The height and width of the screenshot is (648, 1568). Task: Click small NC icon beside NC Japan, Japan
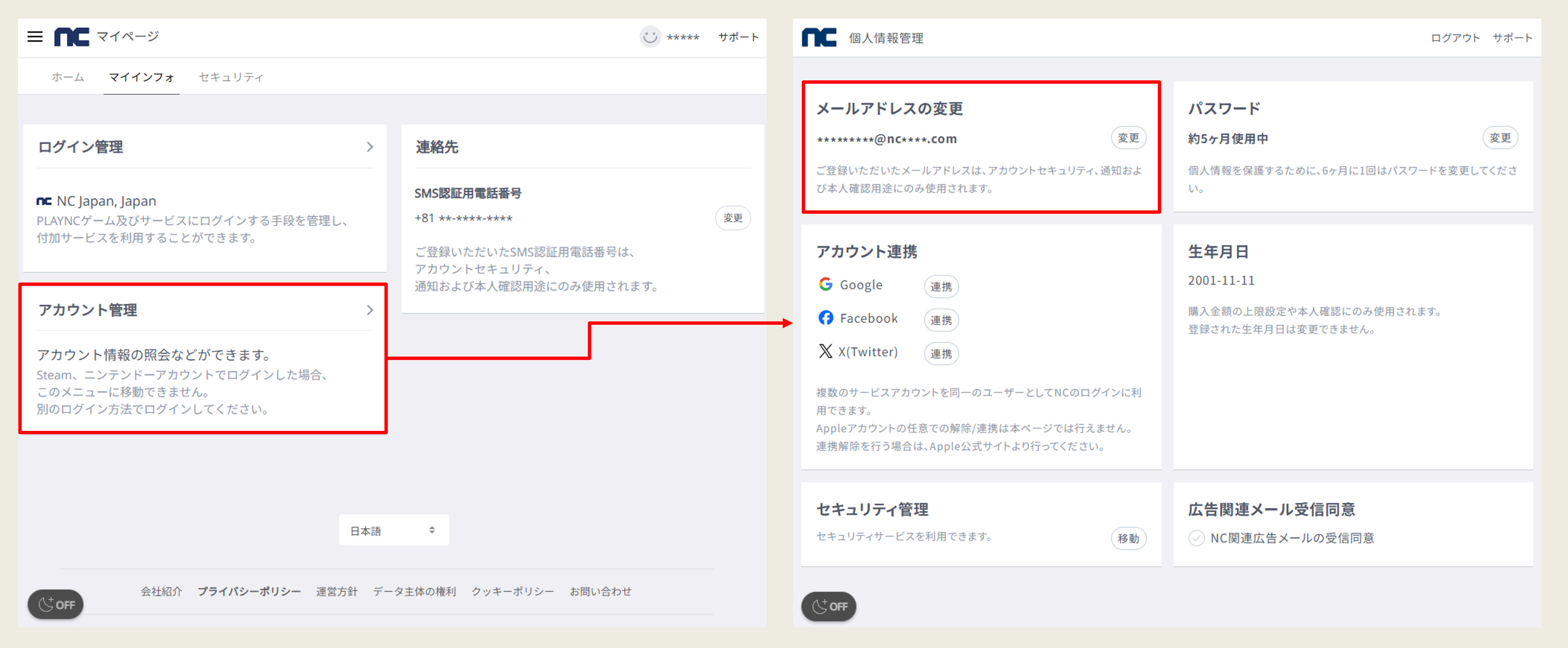(44, 201)
